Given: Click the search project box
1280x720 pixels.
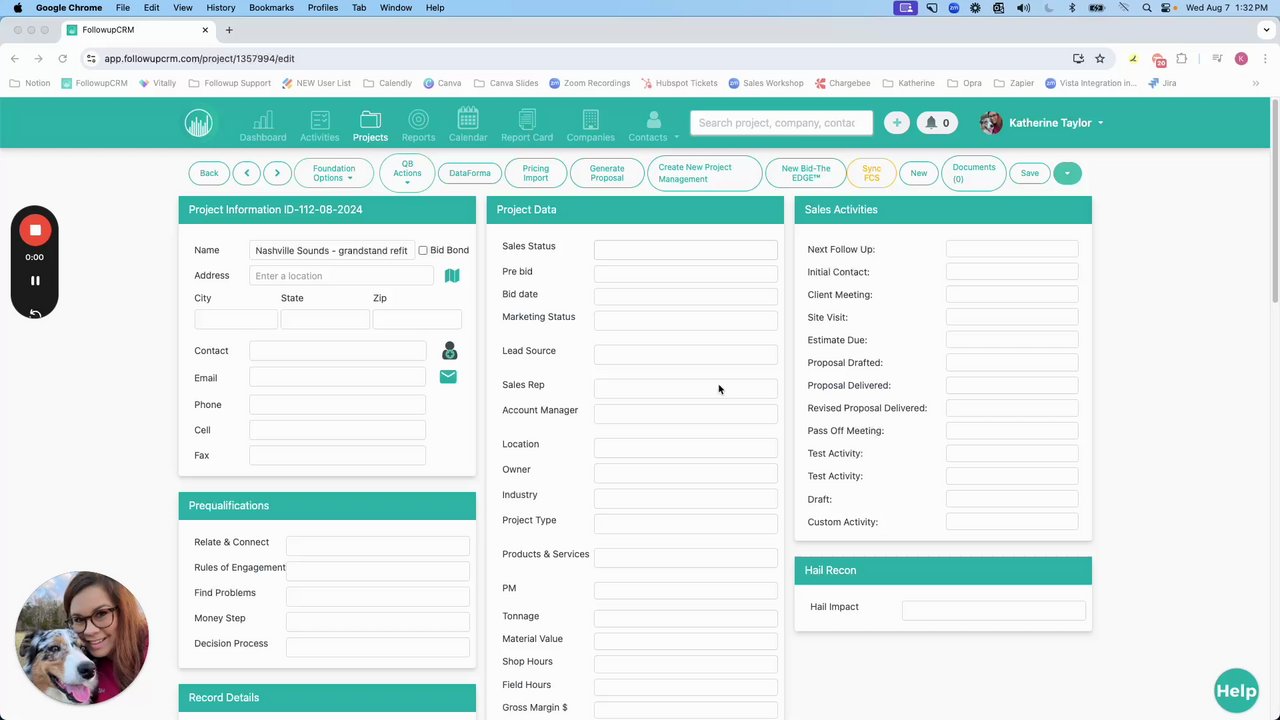Looking at the screenshot, I should point(781,123).
